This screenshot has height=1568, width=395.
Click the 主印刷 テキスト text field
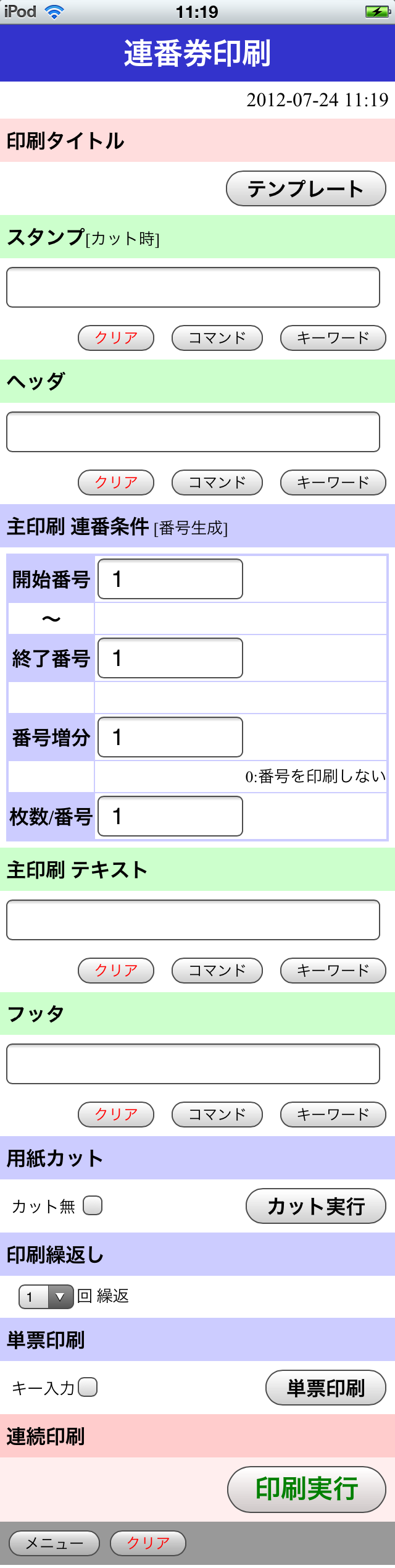tap(193, 920)
